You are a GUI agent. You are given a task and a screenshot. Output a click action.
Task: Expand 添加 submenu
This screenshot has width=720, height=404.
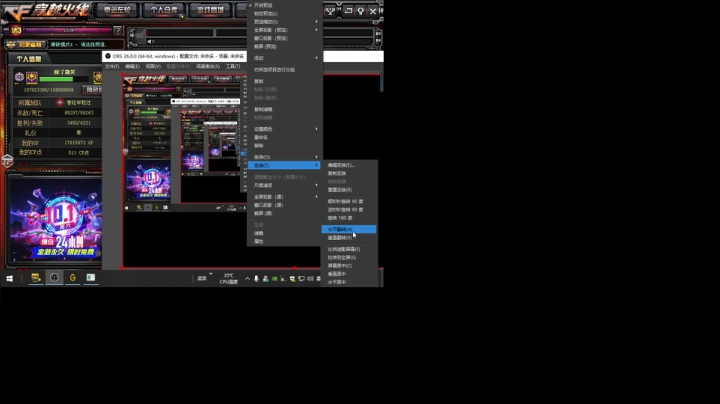[x=285, y=58]
